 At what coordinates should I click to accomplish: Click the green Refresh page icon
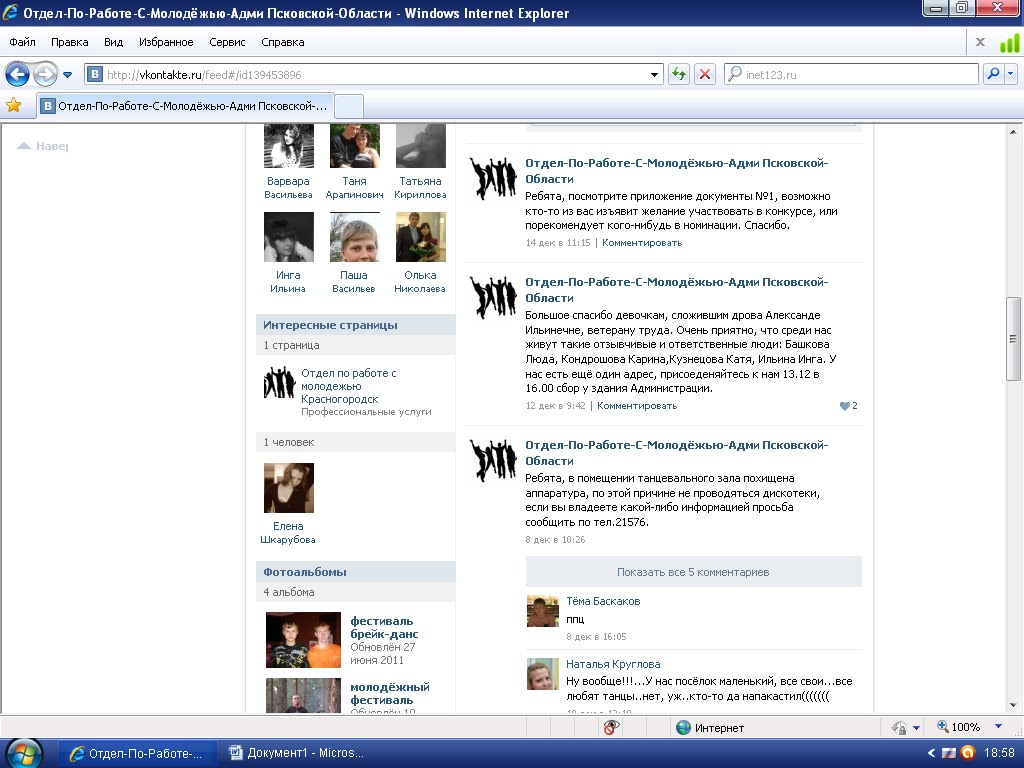(679, 74)
